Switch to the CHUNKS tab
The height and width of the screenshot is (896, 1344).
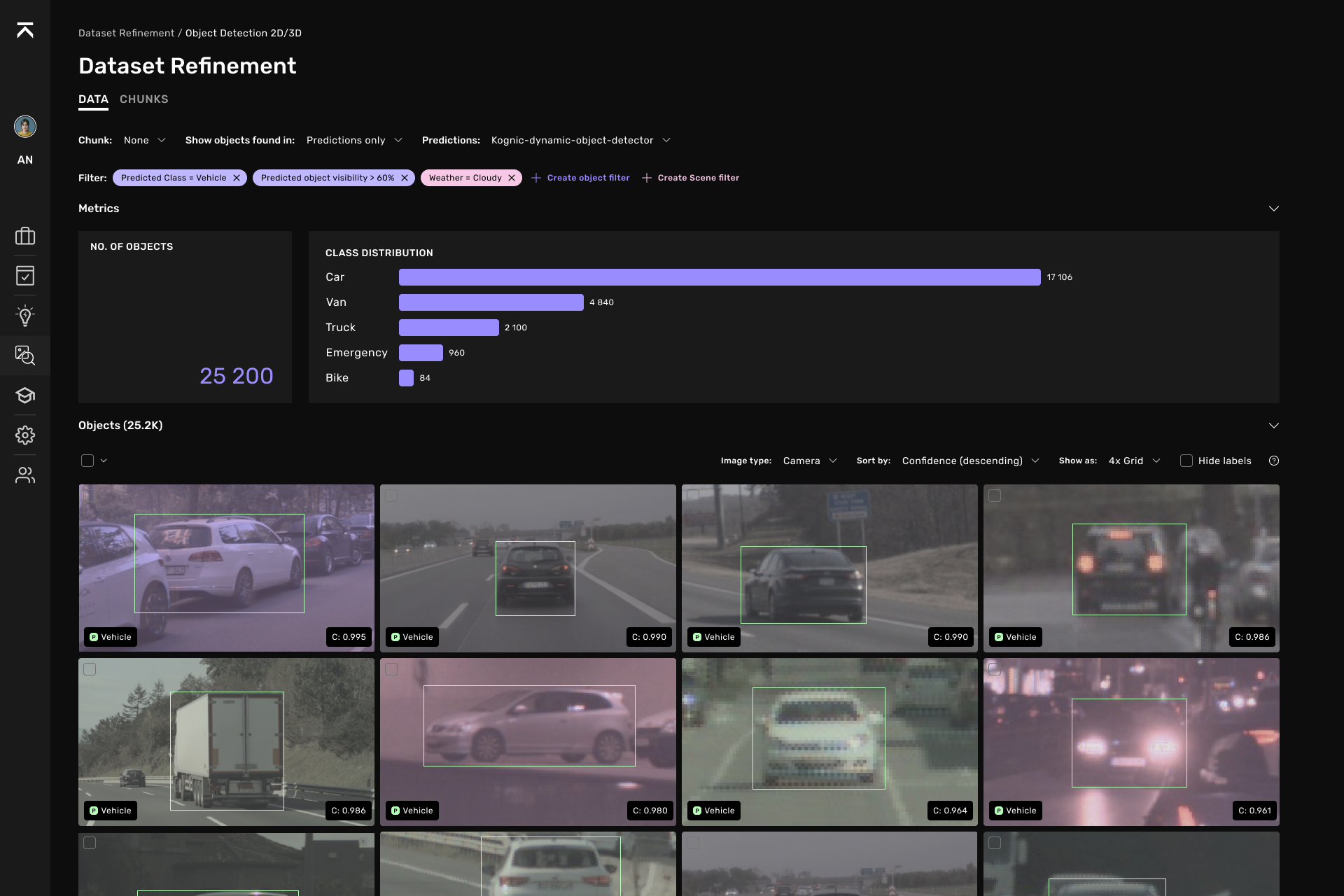click(x=143, y=99)
